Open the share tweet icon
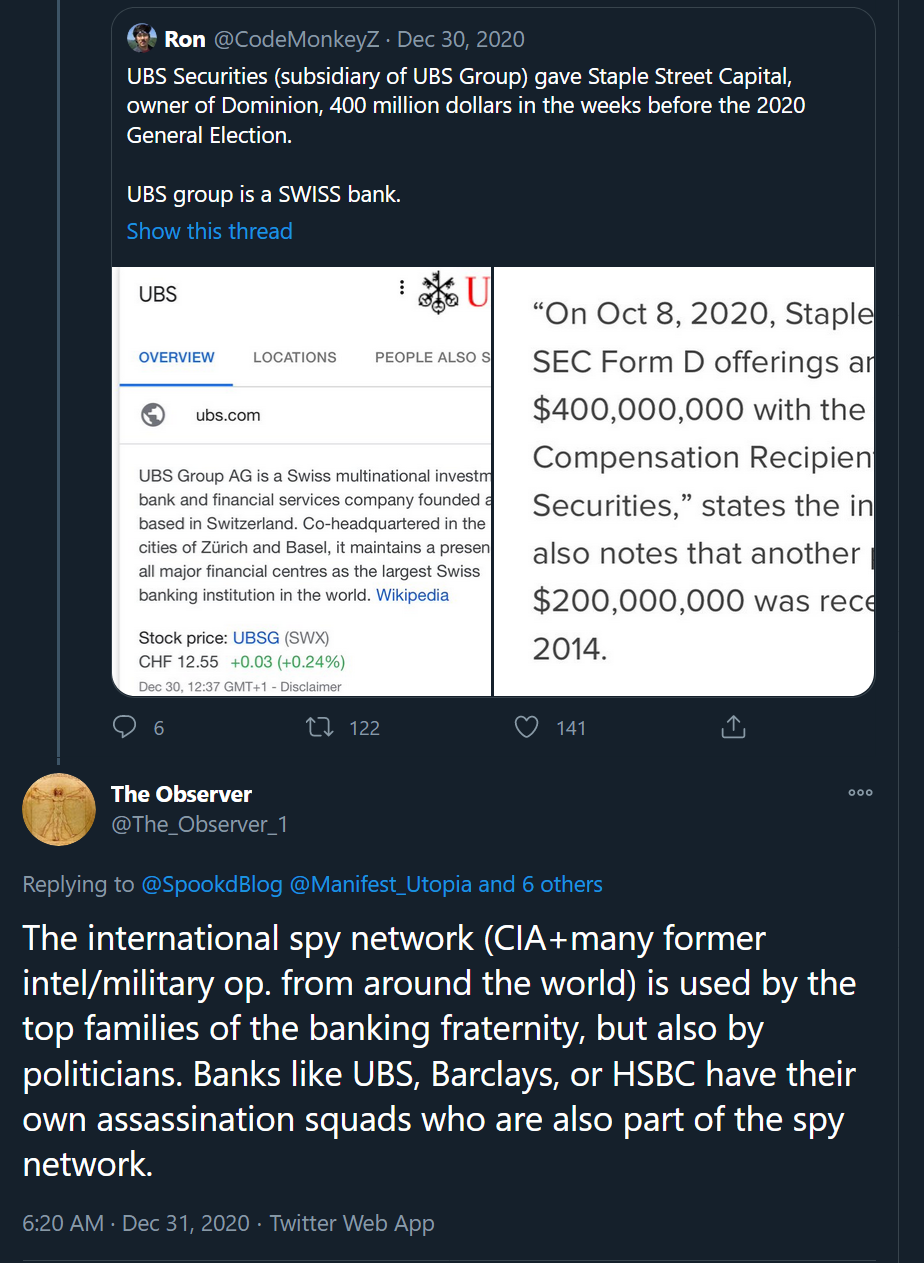 point(734,727)
